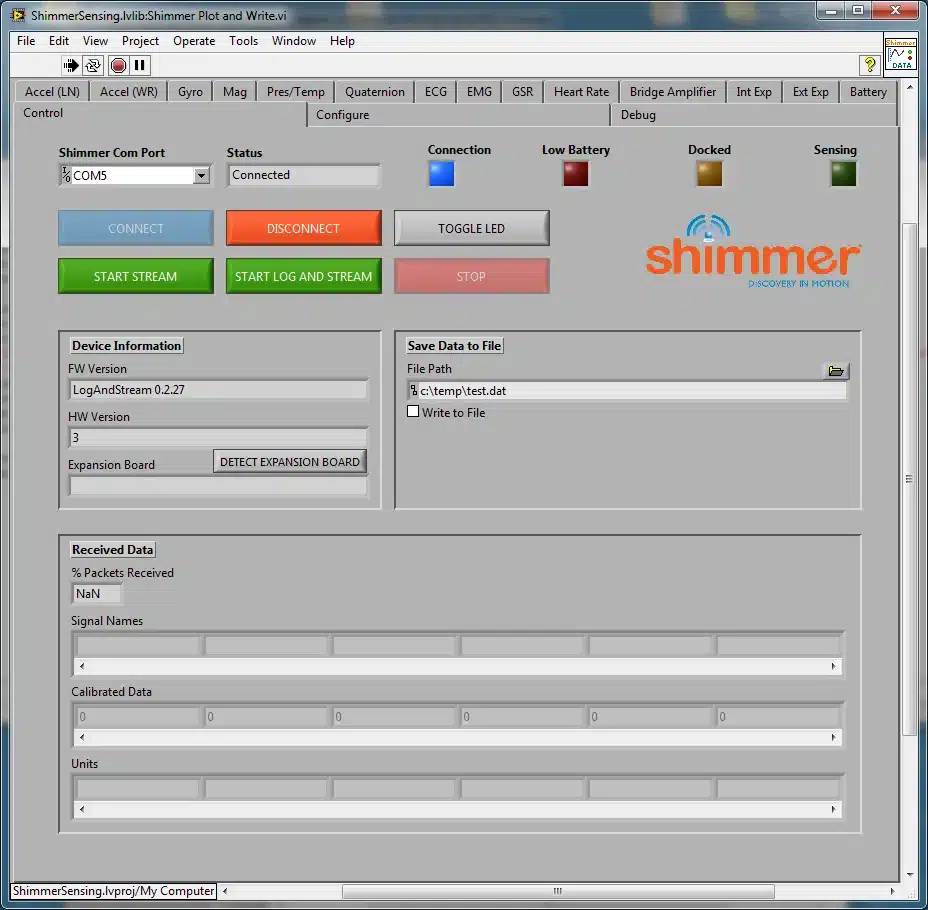
Task: Click DETECT EXPANSION BOARD button
Action: (290, 462)
